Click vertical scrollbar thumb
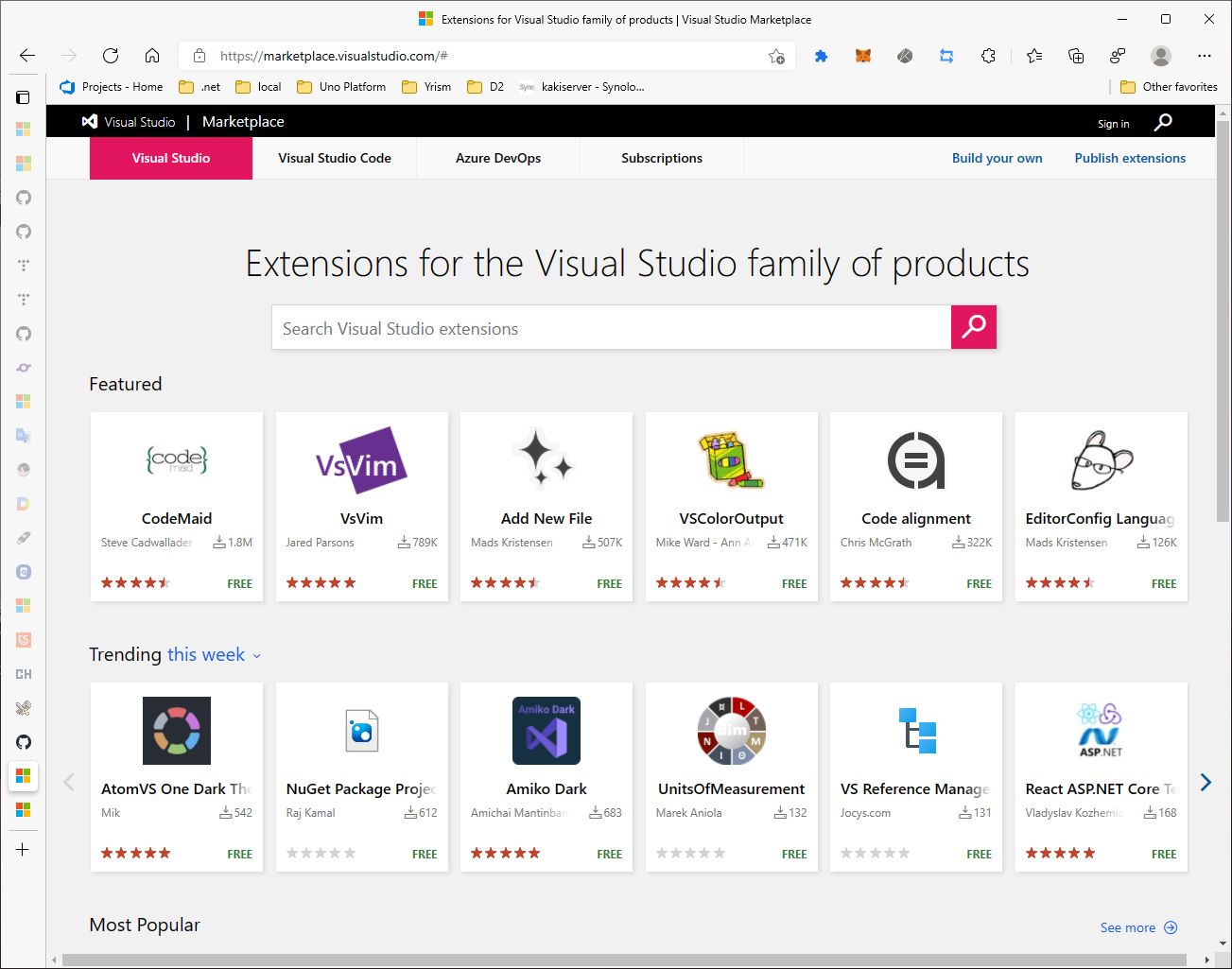 click(x=1223, y=321)
